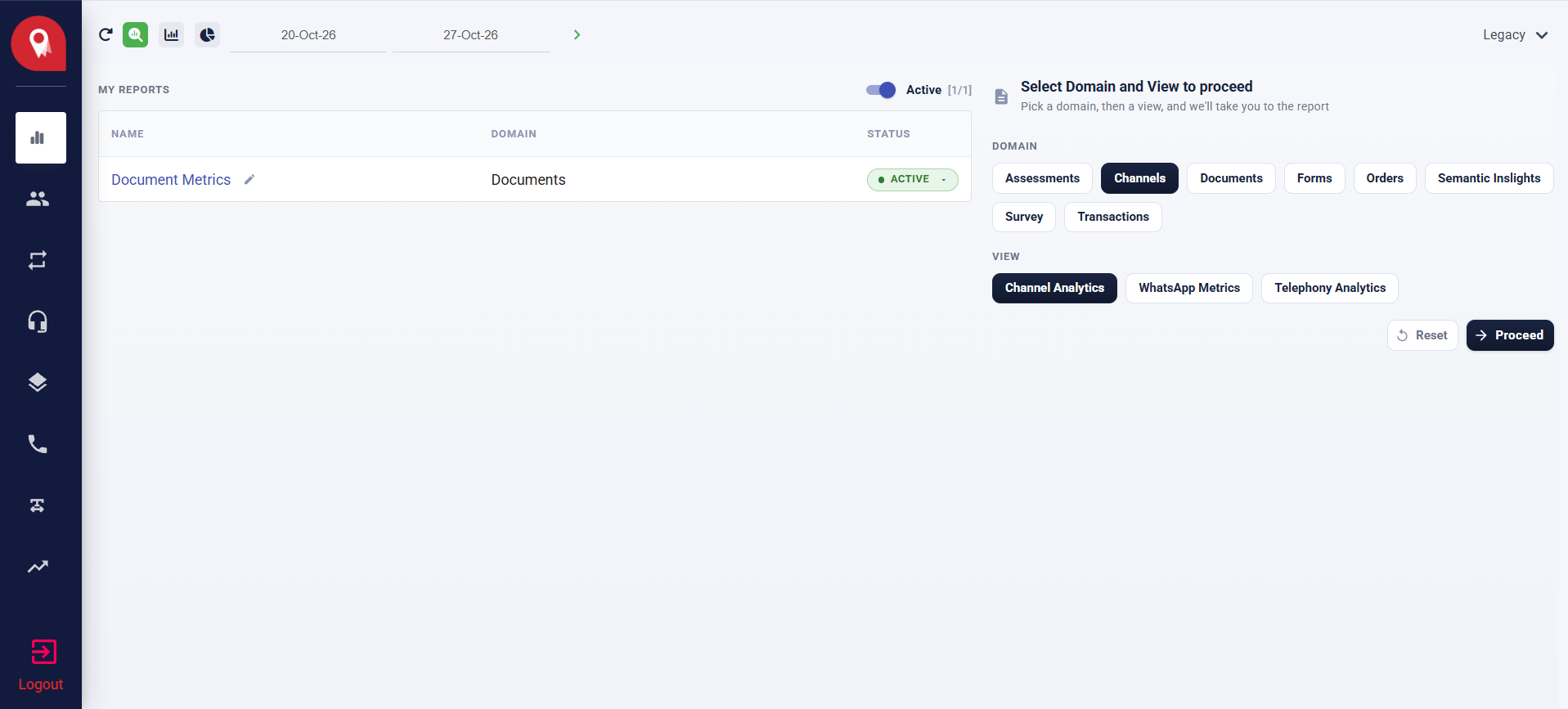Select the Documents domain chip

[x=1231, y=178]
